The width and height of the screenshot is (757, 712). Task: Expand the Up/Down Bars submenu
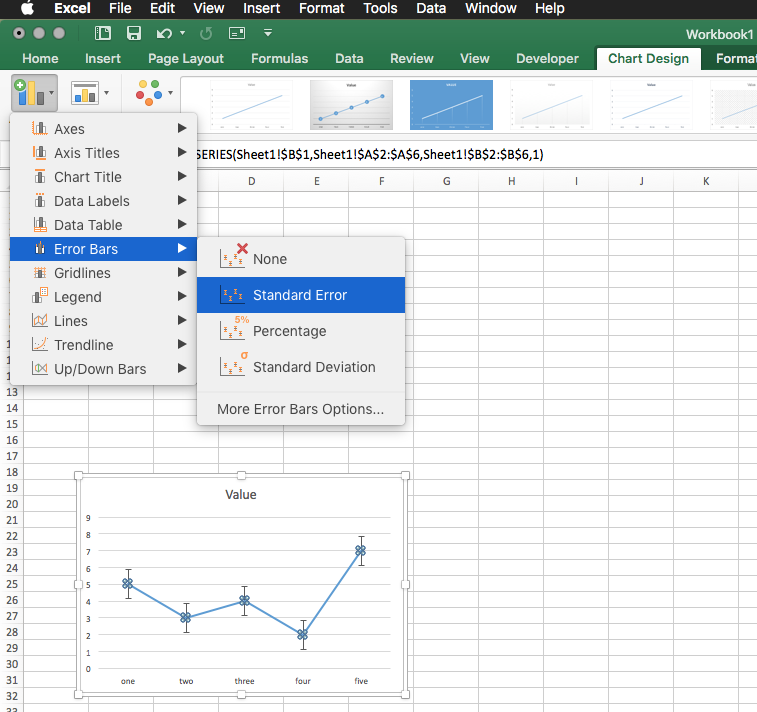(x=103, y=369)
